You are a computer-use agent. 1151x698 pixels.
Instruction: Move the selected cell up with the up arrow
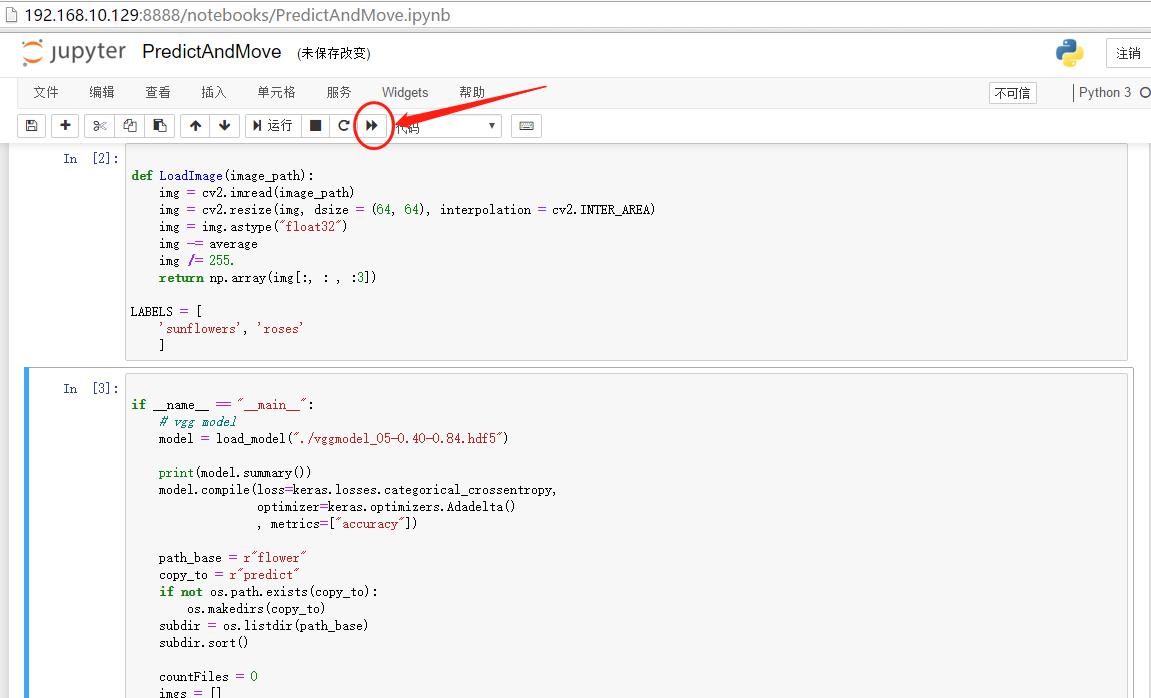(x=195, y=126)
